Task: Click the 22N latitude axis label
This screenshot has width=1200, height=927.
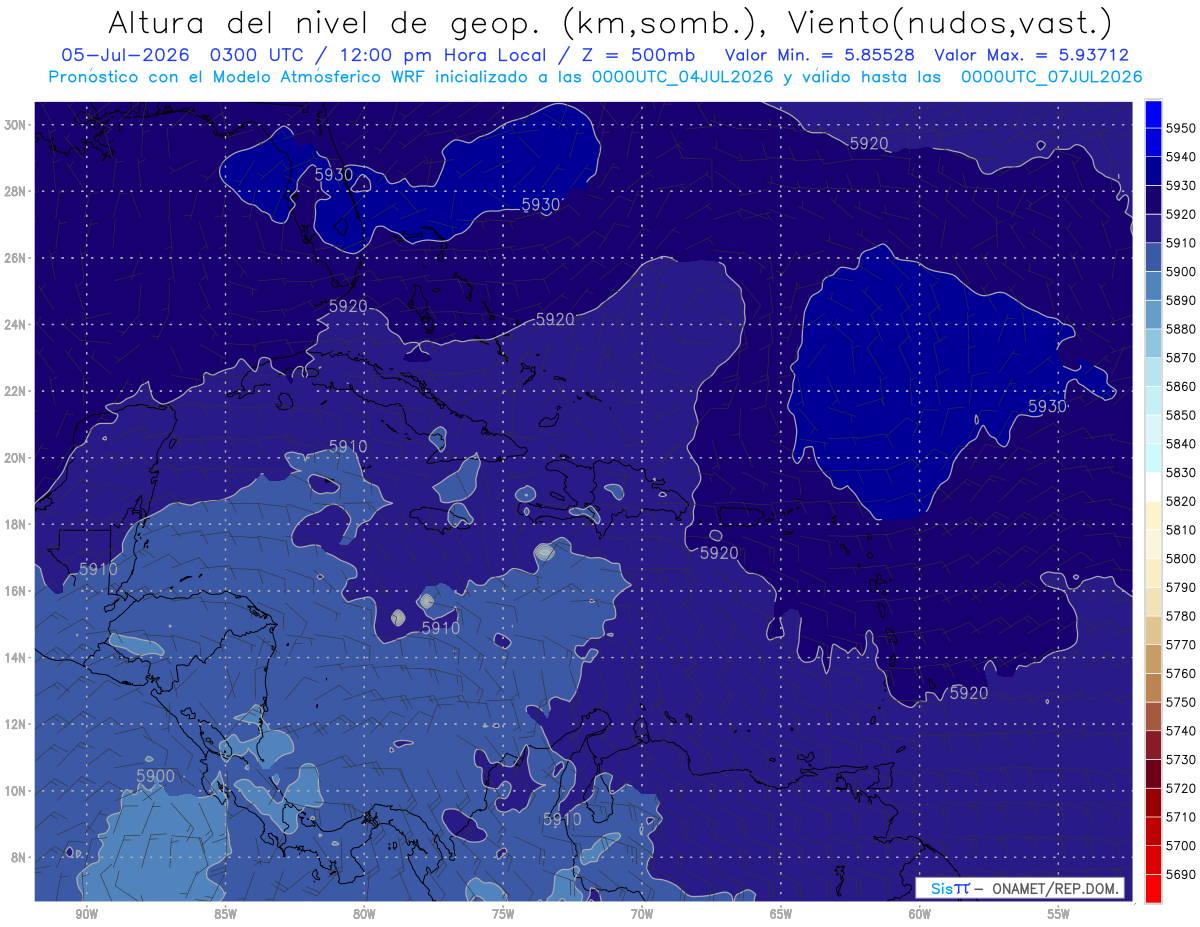Action: pos(14,391)
